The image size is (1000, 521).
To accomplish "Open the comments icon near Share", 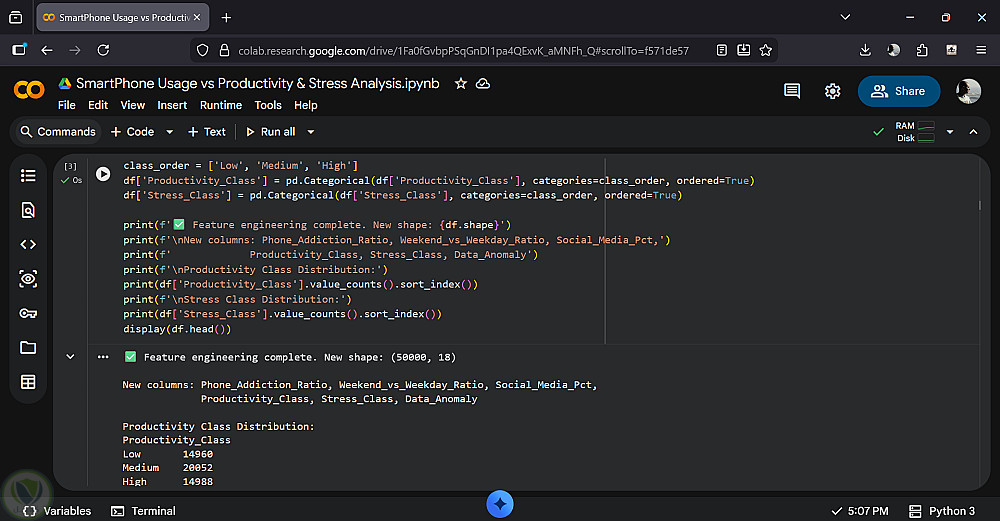I will [792, 91].
